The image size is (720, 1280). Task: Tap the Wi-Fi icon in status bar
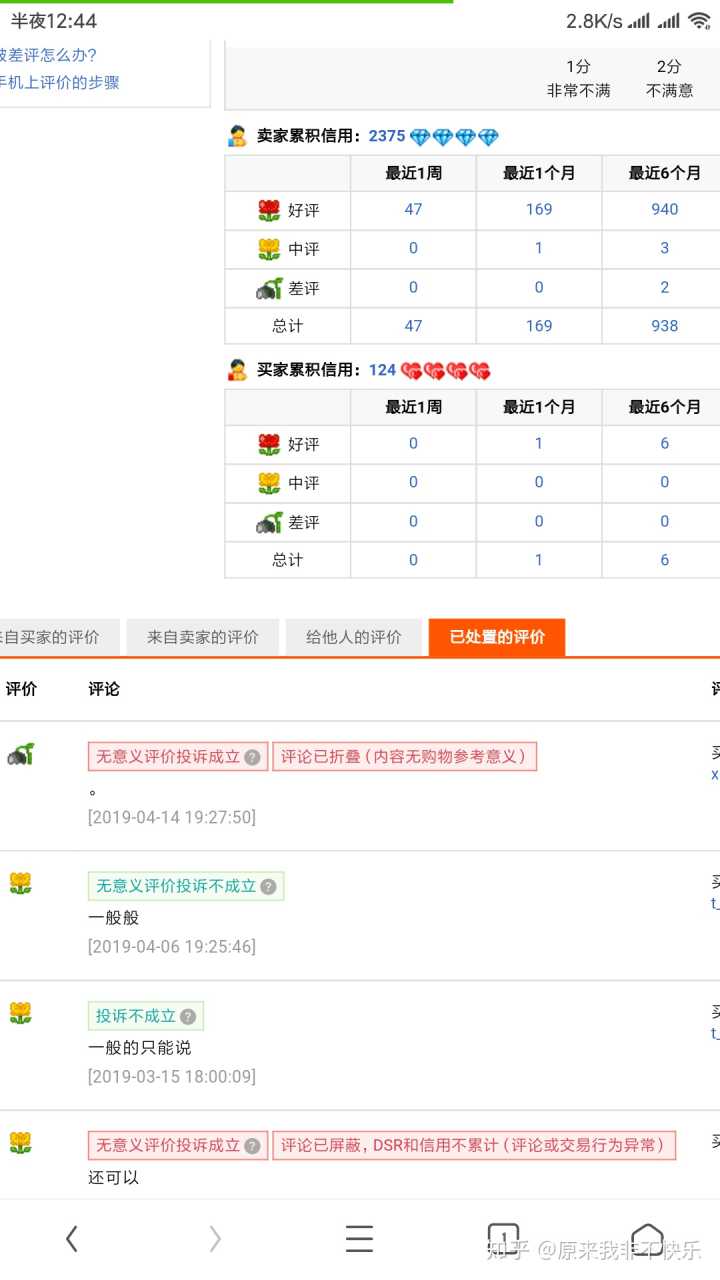click(x=698, y=20)
